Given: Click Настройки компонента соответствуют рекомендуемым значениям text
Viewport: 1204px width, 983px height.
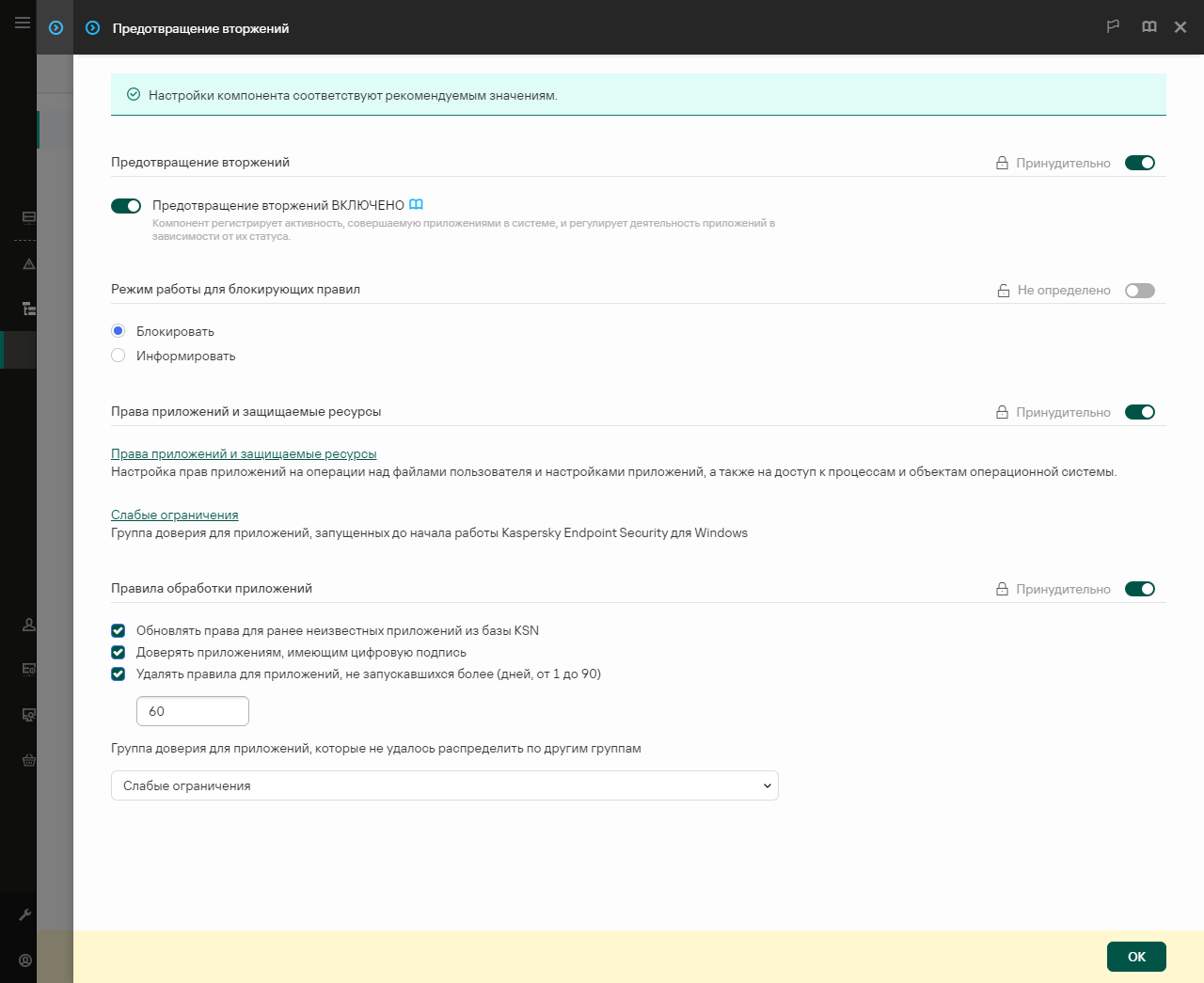Looking at the screenshot, I should tap(353, 95).
